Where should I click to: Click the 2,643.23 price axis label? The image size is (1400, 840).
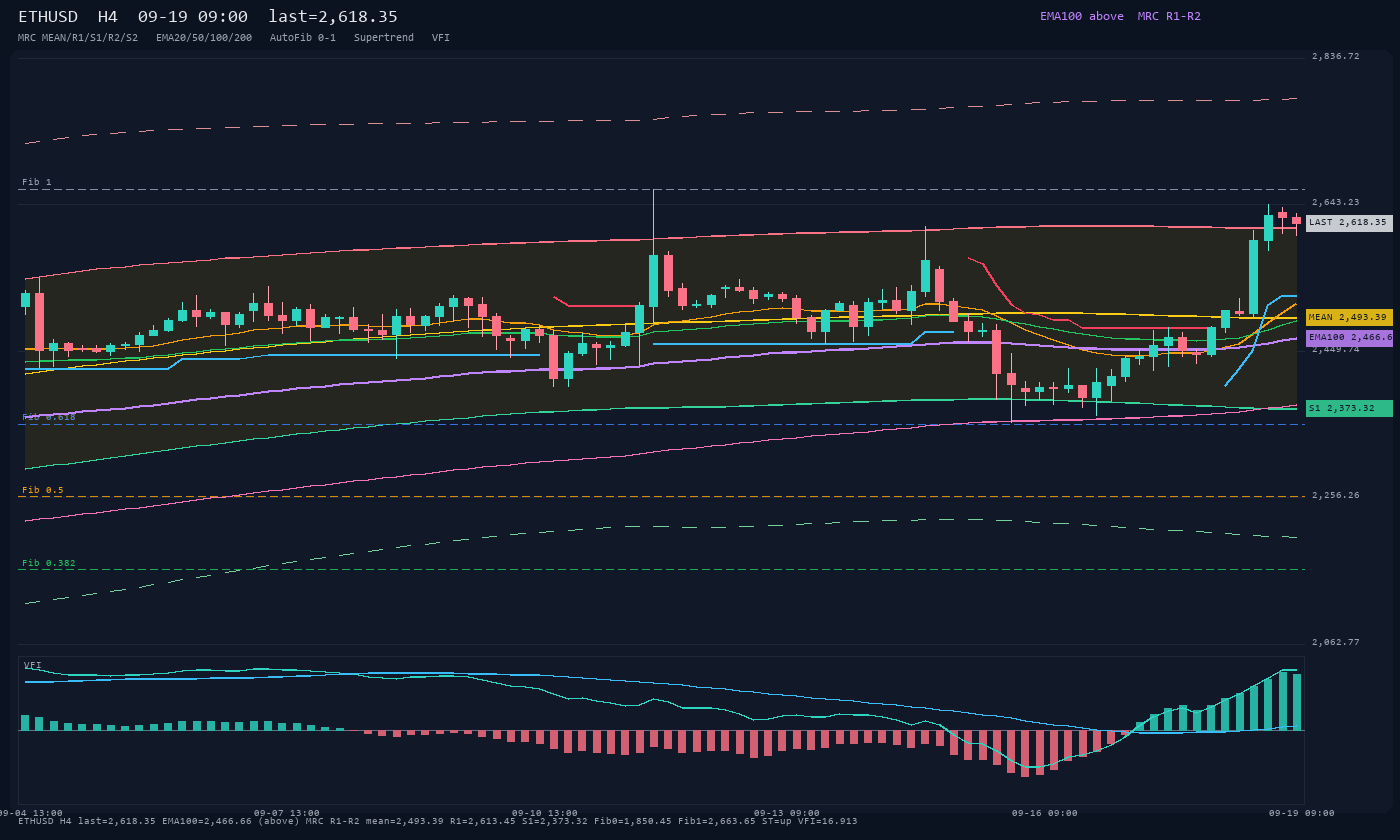(1336, 202)
